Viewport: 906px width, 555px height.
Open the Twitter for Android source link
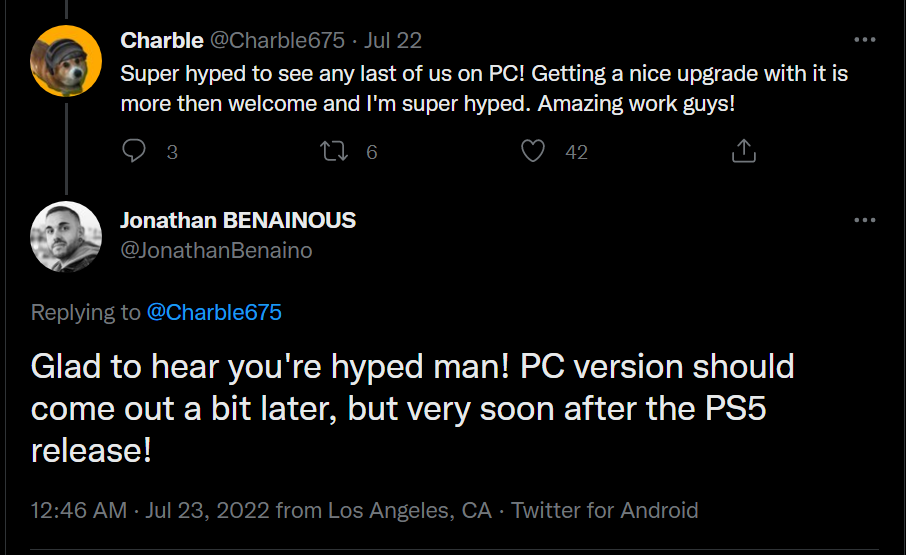[x=605, y=510]
